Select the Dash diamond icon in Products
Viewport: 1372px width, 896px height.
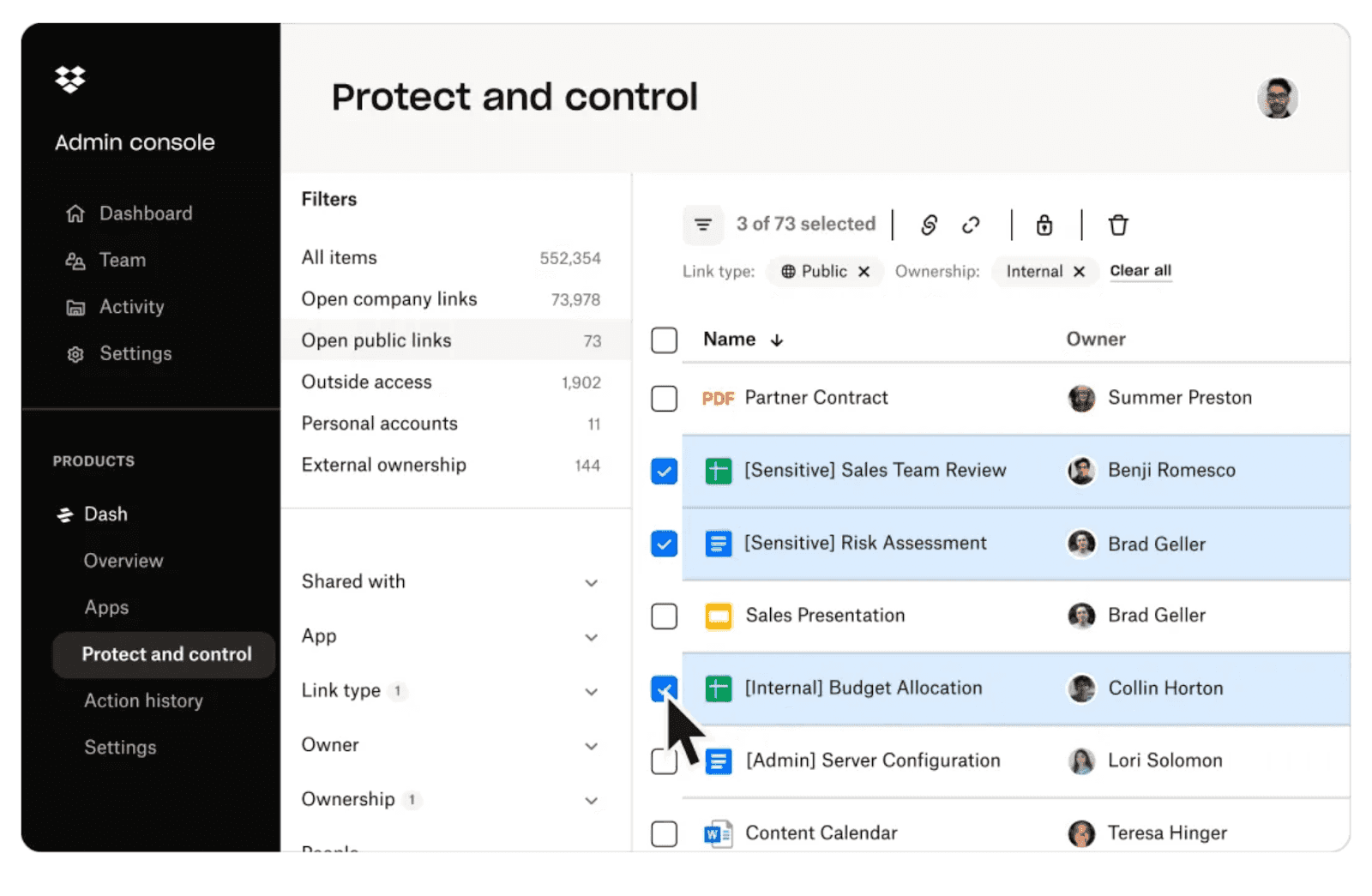click(67, 514)
